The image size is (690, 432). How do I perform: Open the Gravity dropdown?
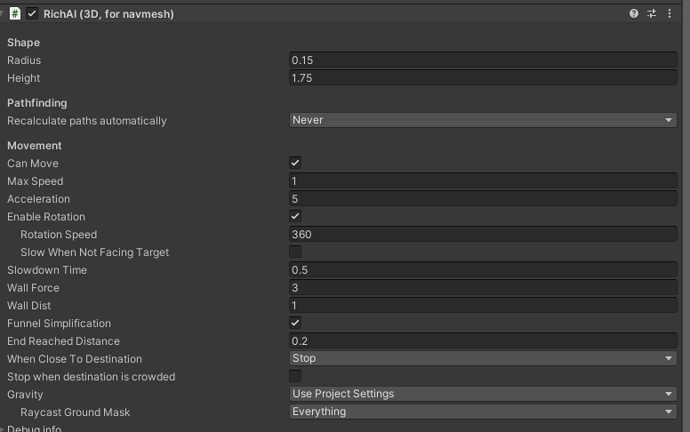pyautogui.click(x=483, y=394)
